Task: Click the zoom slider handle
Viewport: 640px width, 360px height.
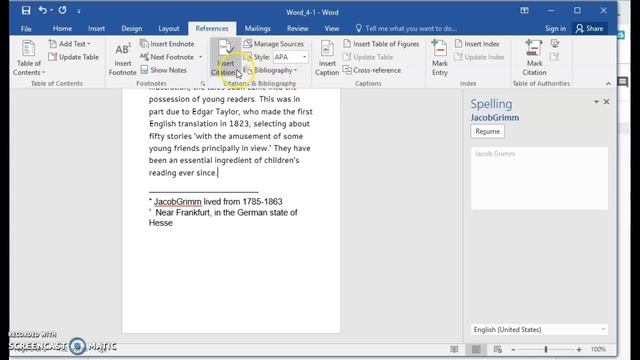Action: 546,349
